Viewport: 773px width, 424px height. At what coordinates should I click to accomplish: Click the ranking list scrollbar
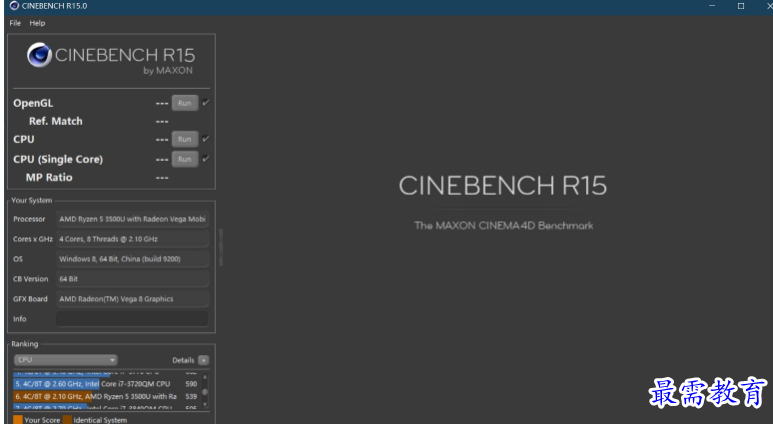coord(205,392)
